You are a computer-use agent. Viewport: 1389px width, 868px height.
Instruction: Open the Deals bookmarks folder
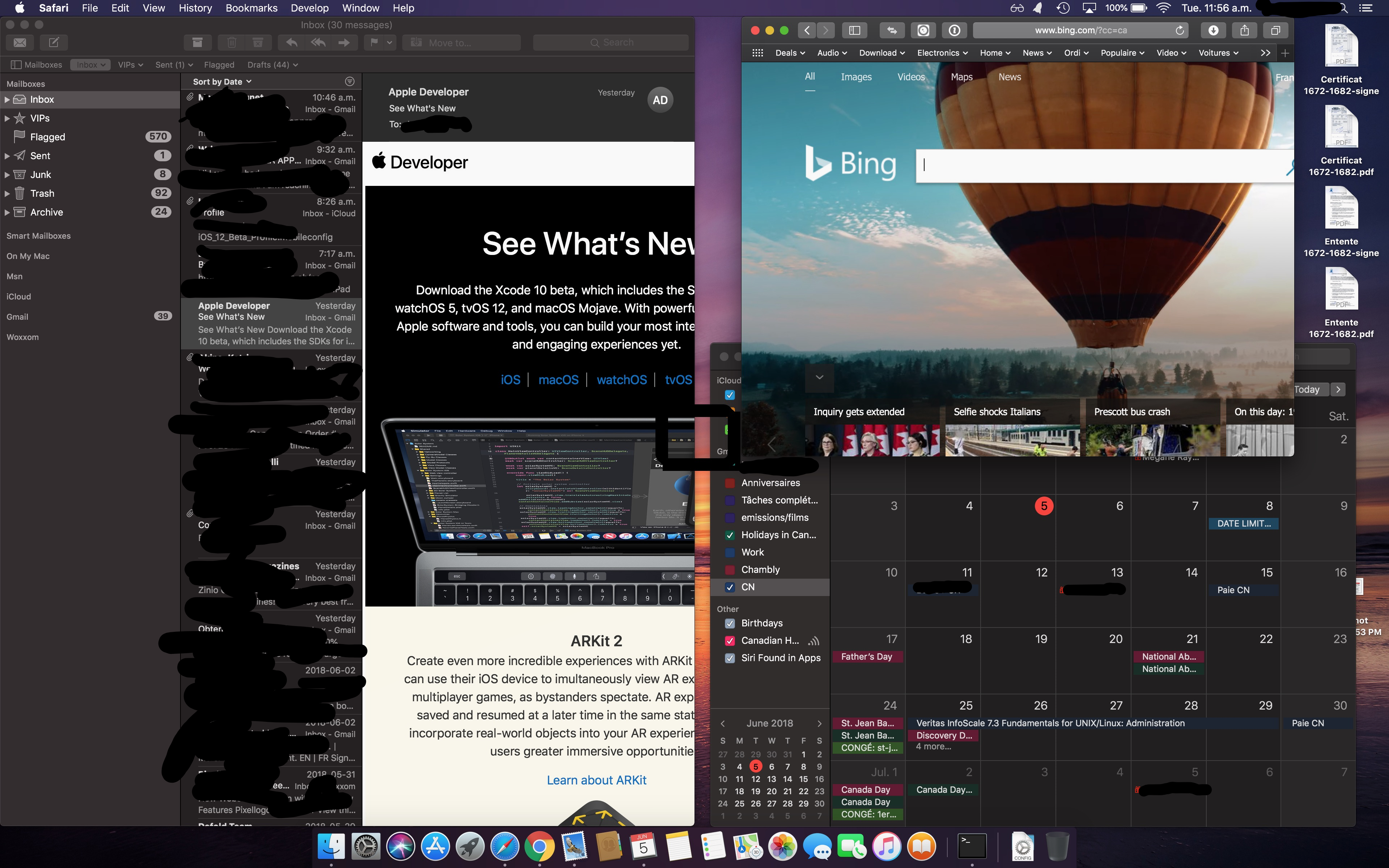click(x=790, y=53)
